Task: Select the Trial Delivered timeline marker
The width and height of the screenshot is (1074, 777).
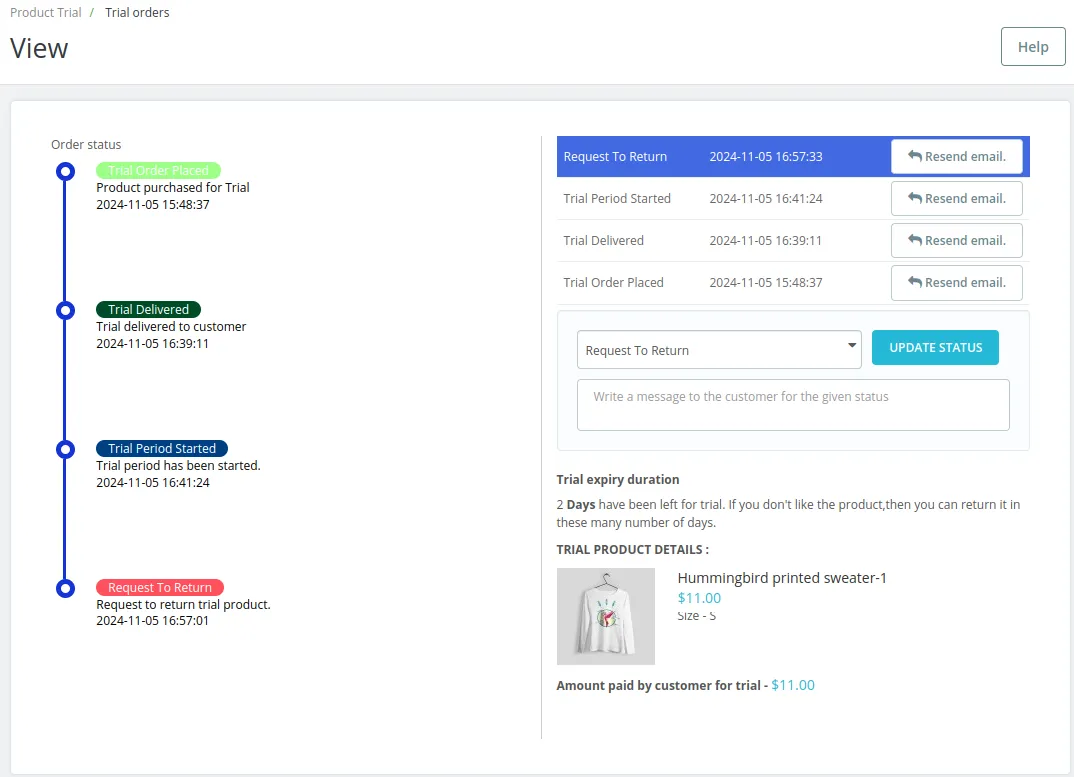Action: point(65,310)
